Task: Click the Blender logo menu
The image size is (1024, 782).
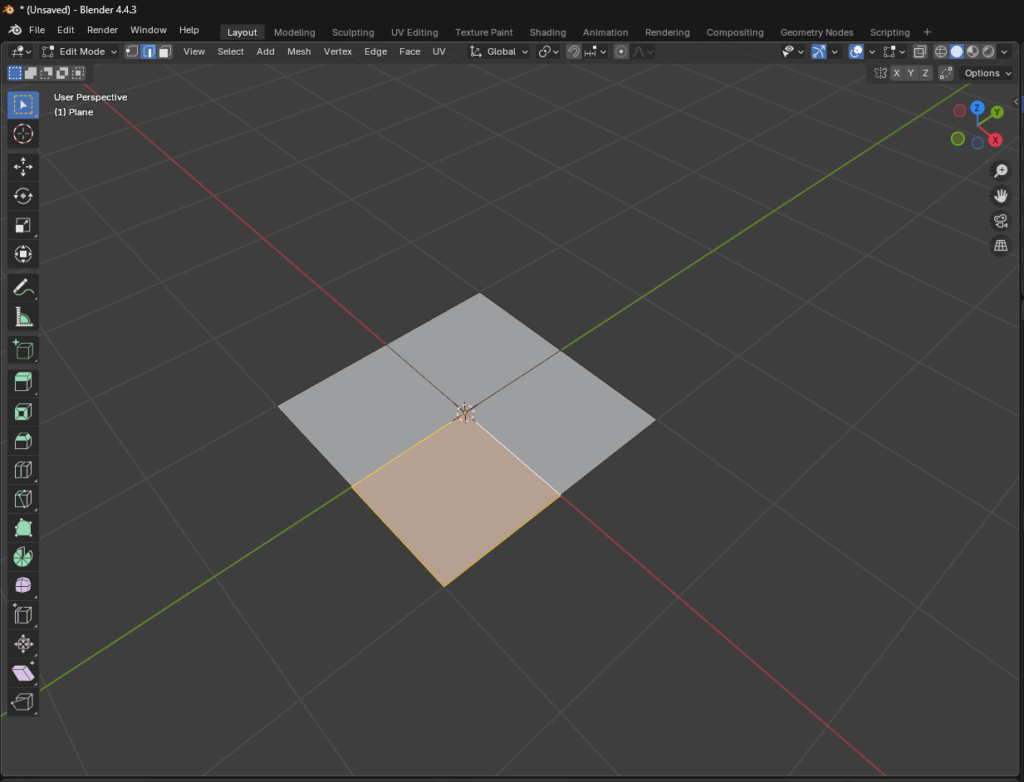Action: point(15,30)
